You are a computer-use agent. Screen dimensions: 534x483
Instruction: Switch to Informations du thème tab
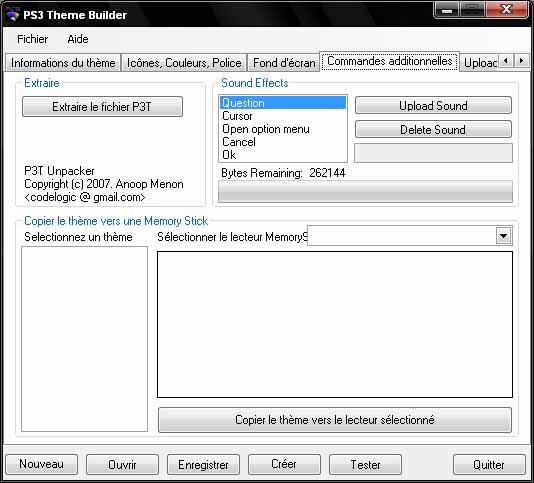pyautogui.click(x=63, y=63)
